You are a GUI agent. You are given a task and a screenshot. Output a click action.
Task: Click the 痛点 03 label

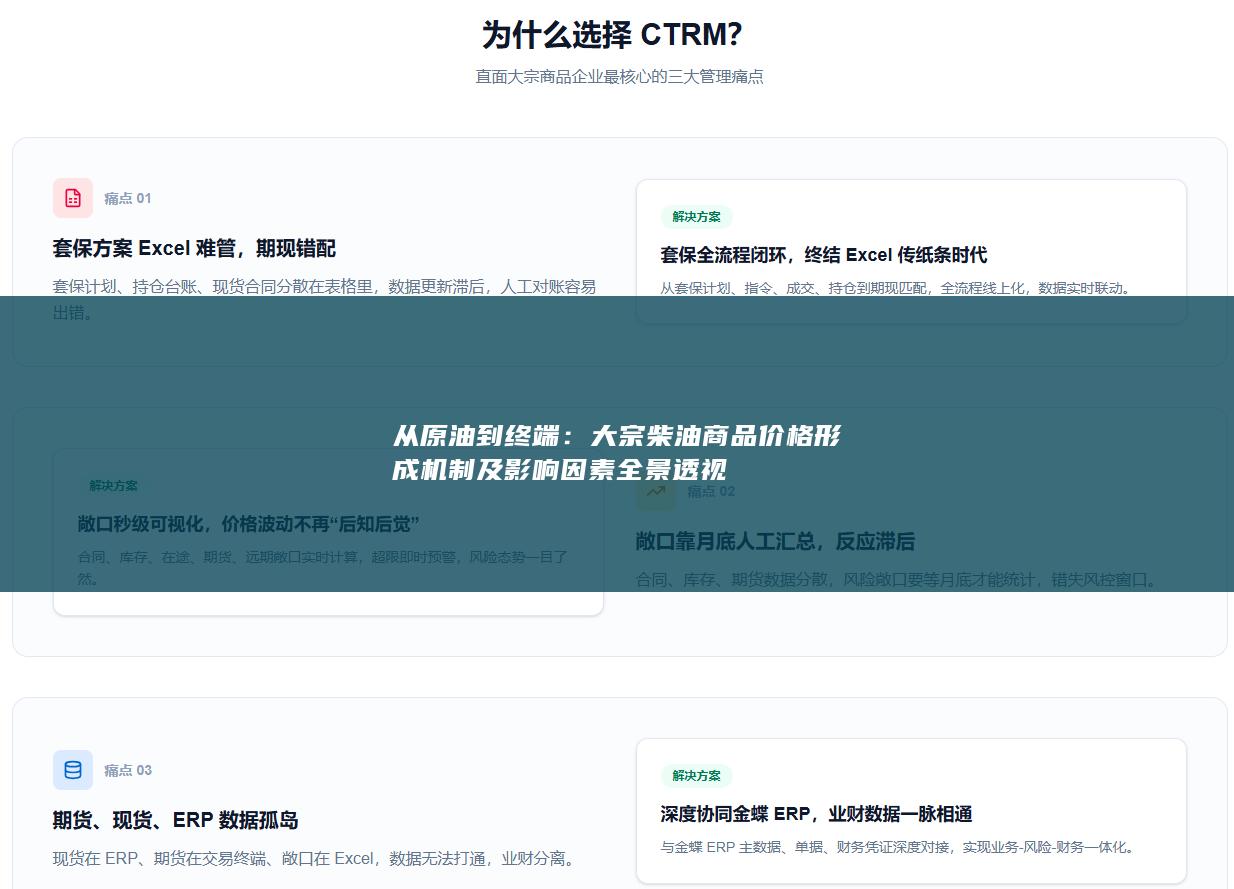pos(128,770)
